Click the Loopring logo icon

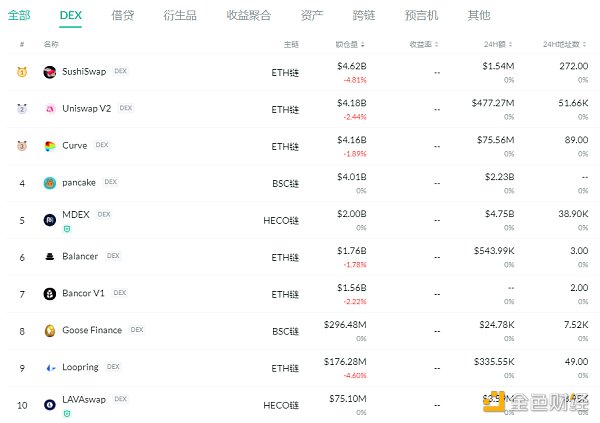click(x=50, y=368)
